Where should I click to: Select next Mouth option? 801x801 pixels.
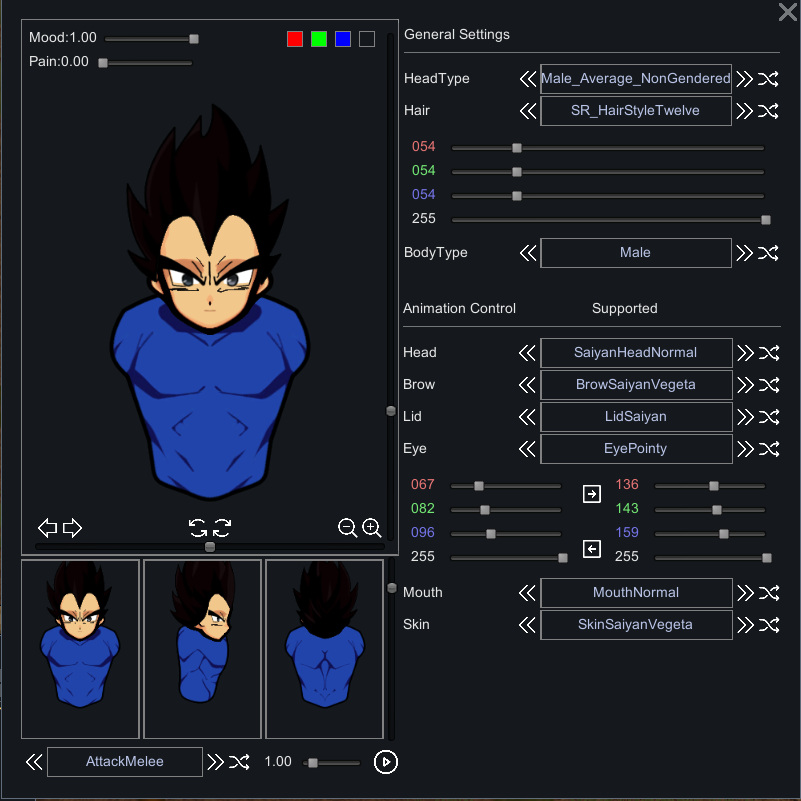(745, 593)
